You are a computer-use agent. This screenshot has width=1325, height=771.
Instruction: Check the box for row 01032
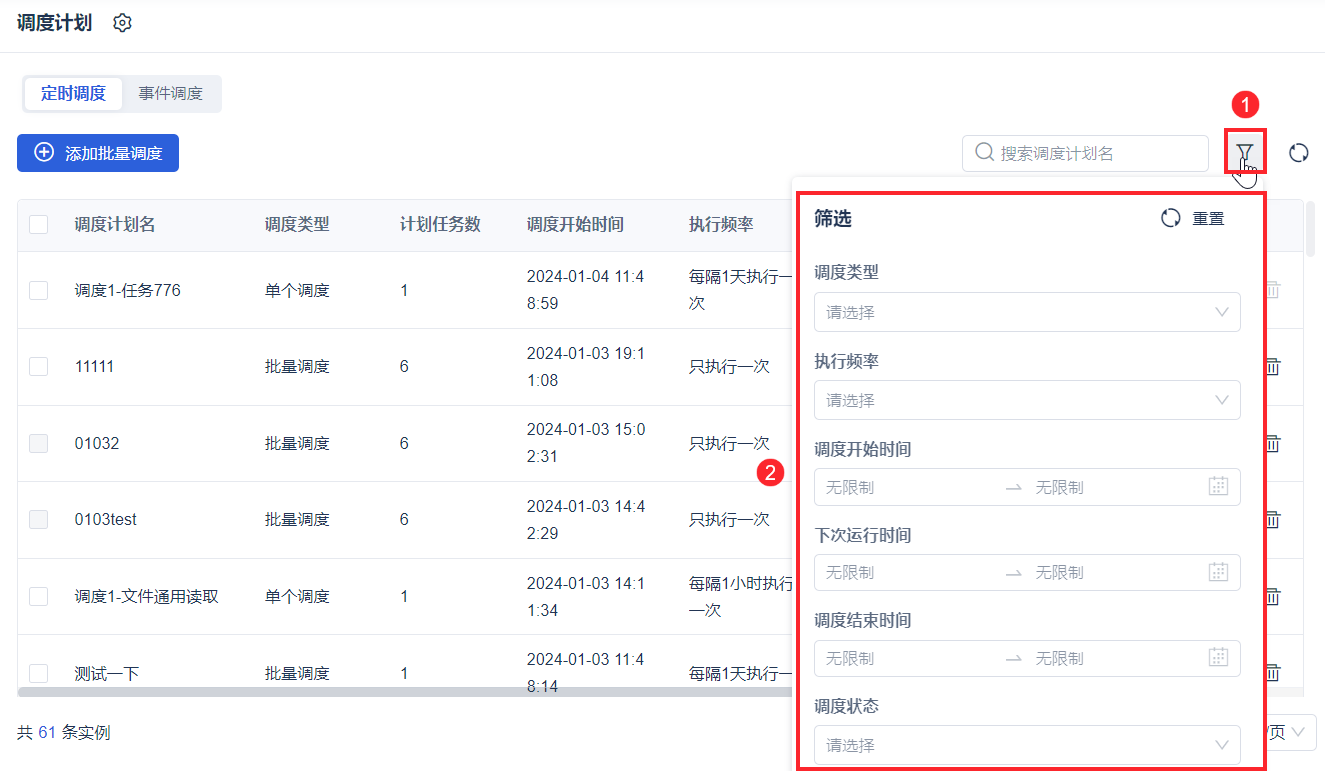(x=39, y=443)
